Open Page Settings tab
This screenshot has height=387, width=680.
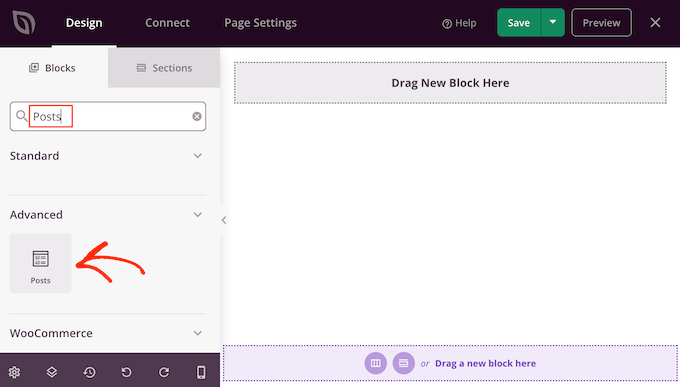[260, 23]
